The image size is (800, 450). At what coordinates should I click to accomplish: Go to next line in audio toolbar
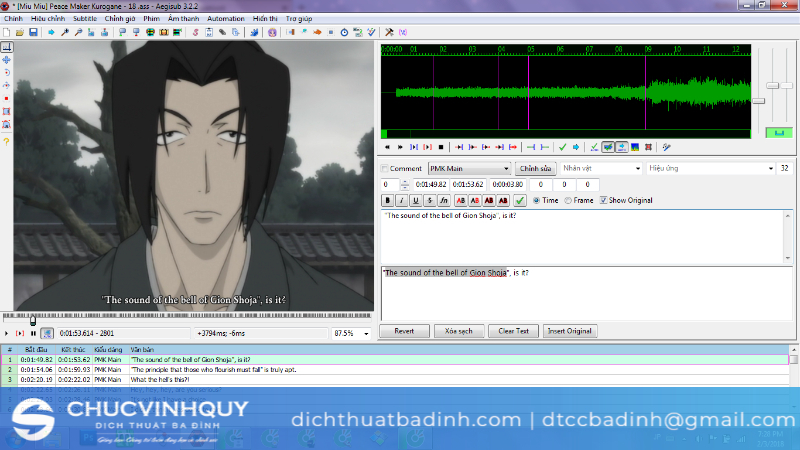click(401, 147)
